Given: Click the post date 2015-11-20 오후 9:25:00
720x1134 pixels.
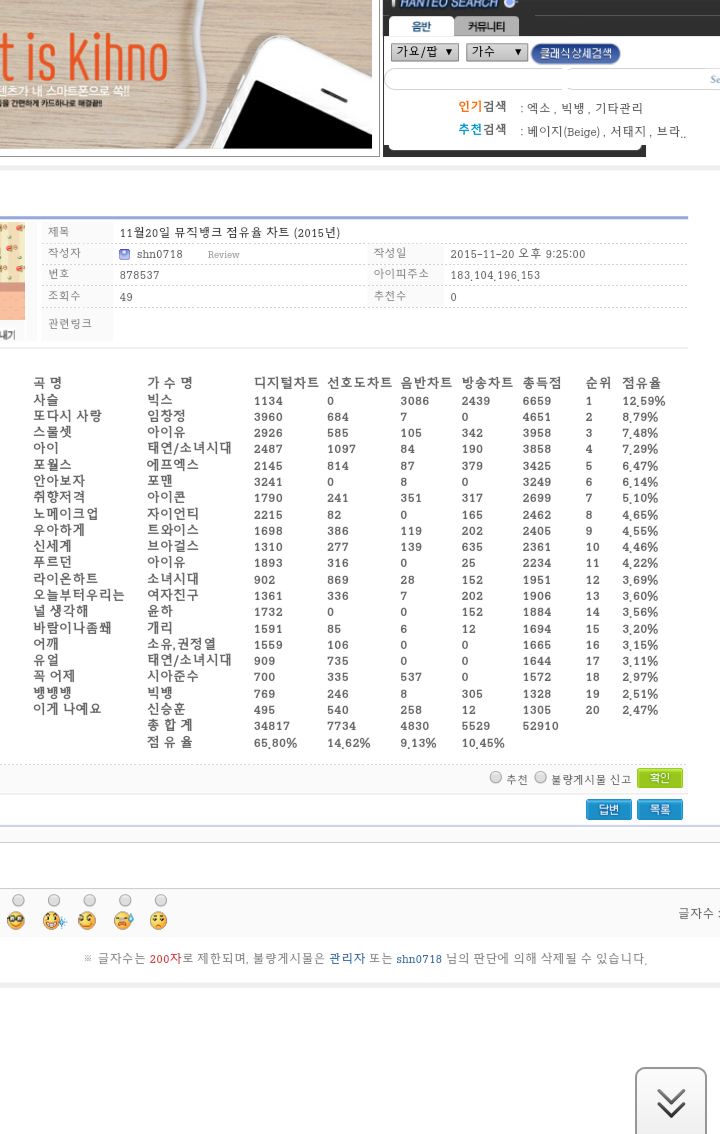Looking at the screenshot, I should point(518,254).
